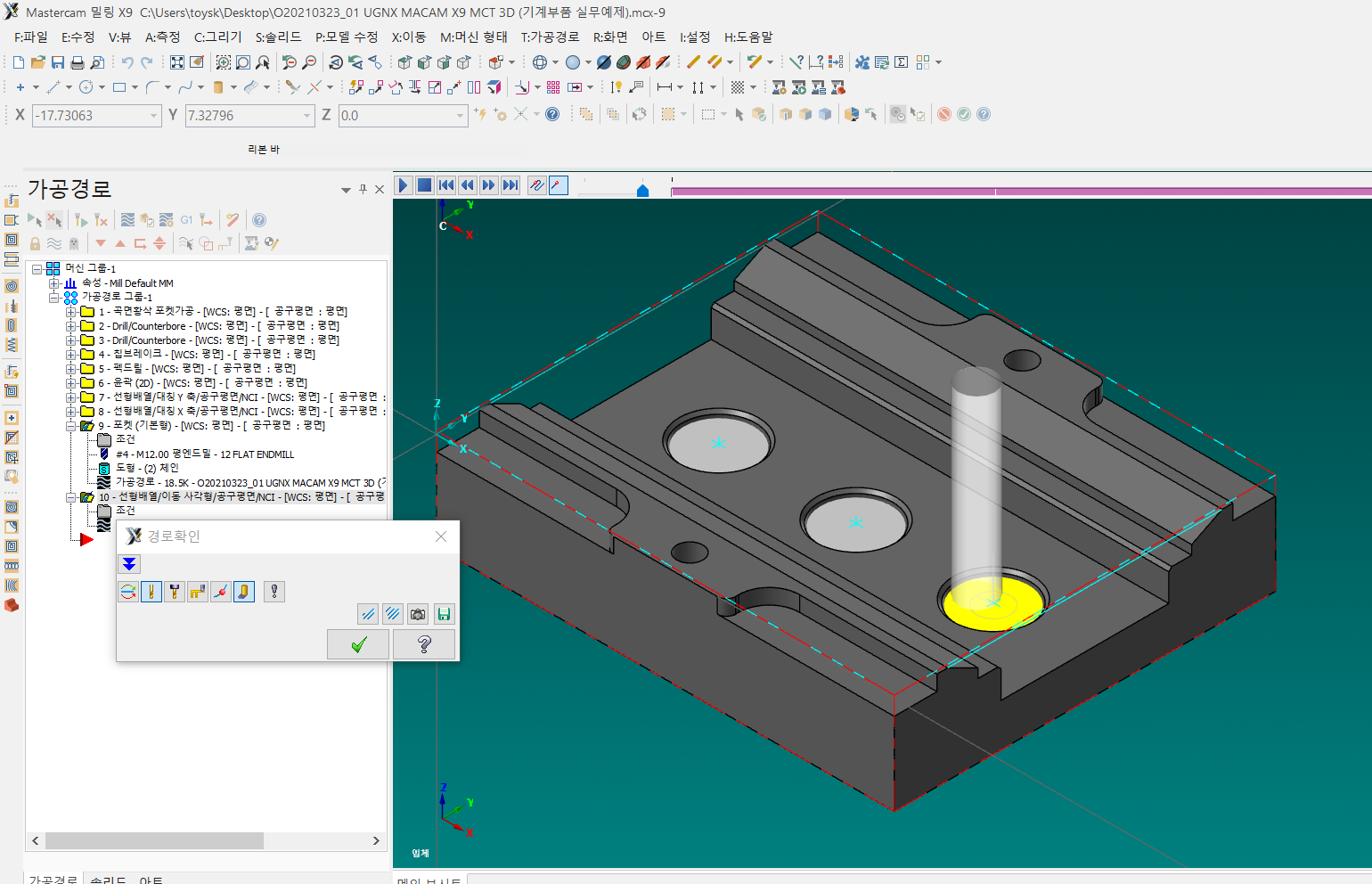1372x884 pixels.
Task: Play the toolpath backplot
Action: pyautogui.click(x=403, y=185)
